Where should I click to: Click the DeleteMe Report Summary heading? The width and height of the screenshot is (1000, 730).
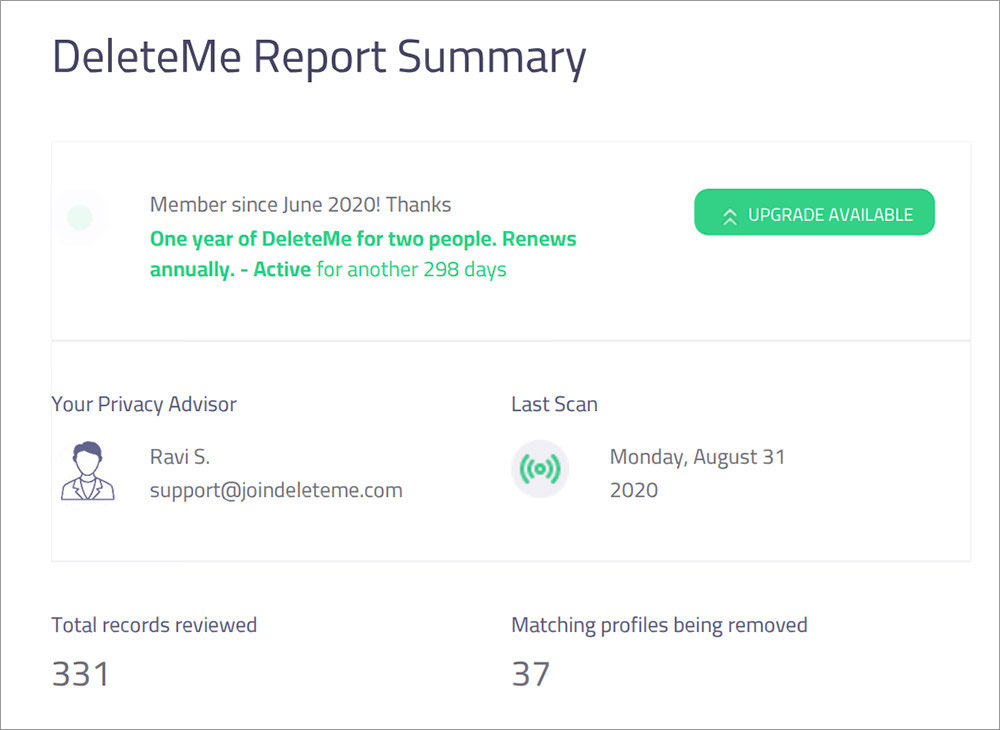tap(319, 57)
